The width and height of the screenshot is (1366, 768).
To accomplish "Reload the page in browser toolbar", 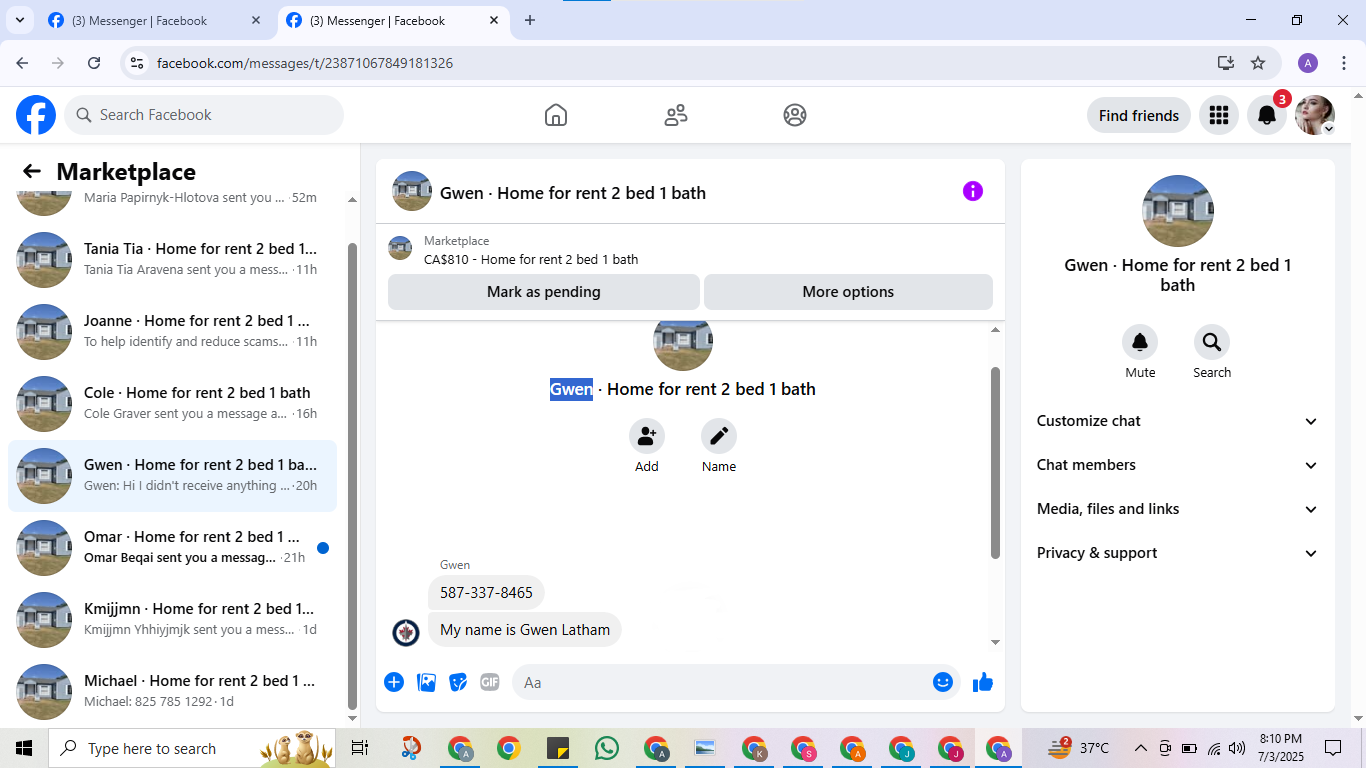I will tap(94, 63).
